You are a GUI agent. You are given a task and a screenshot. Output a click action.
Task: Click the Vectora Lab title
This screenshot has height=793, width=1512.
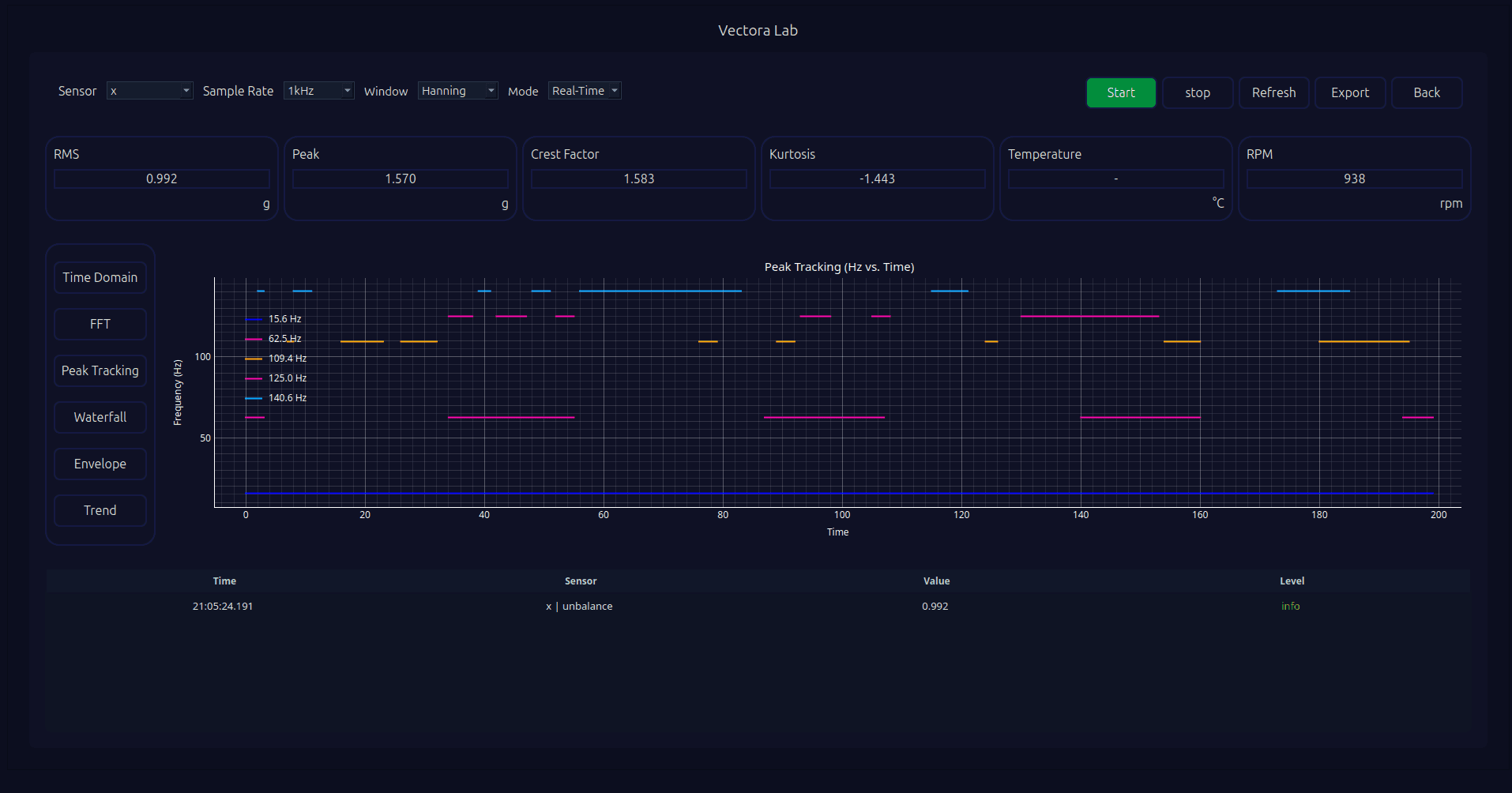click(758, 30)
